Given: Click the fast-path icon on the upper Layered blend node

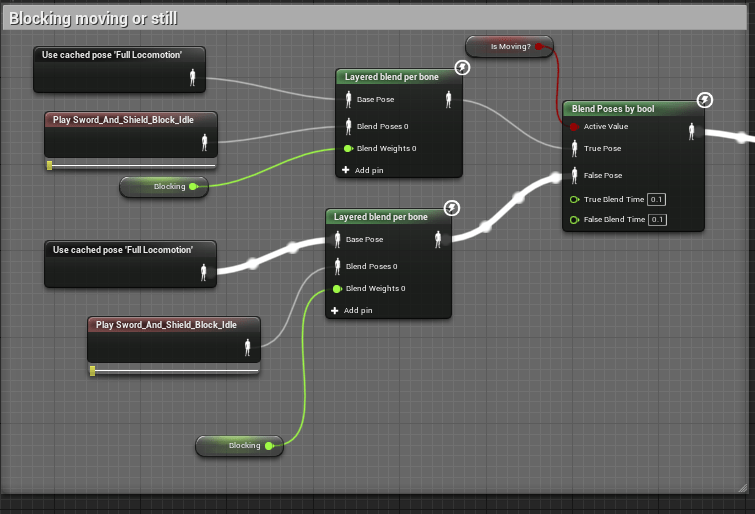Looking at the screenshot, I should (461, 67).
